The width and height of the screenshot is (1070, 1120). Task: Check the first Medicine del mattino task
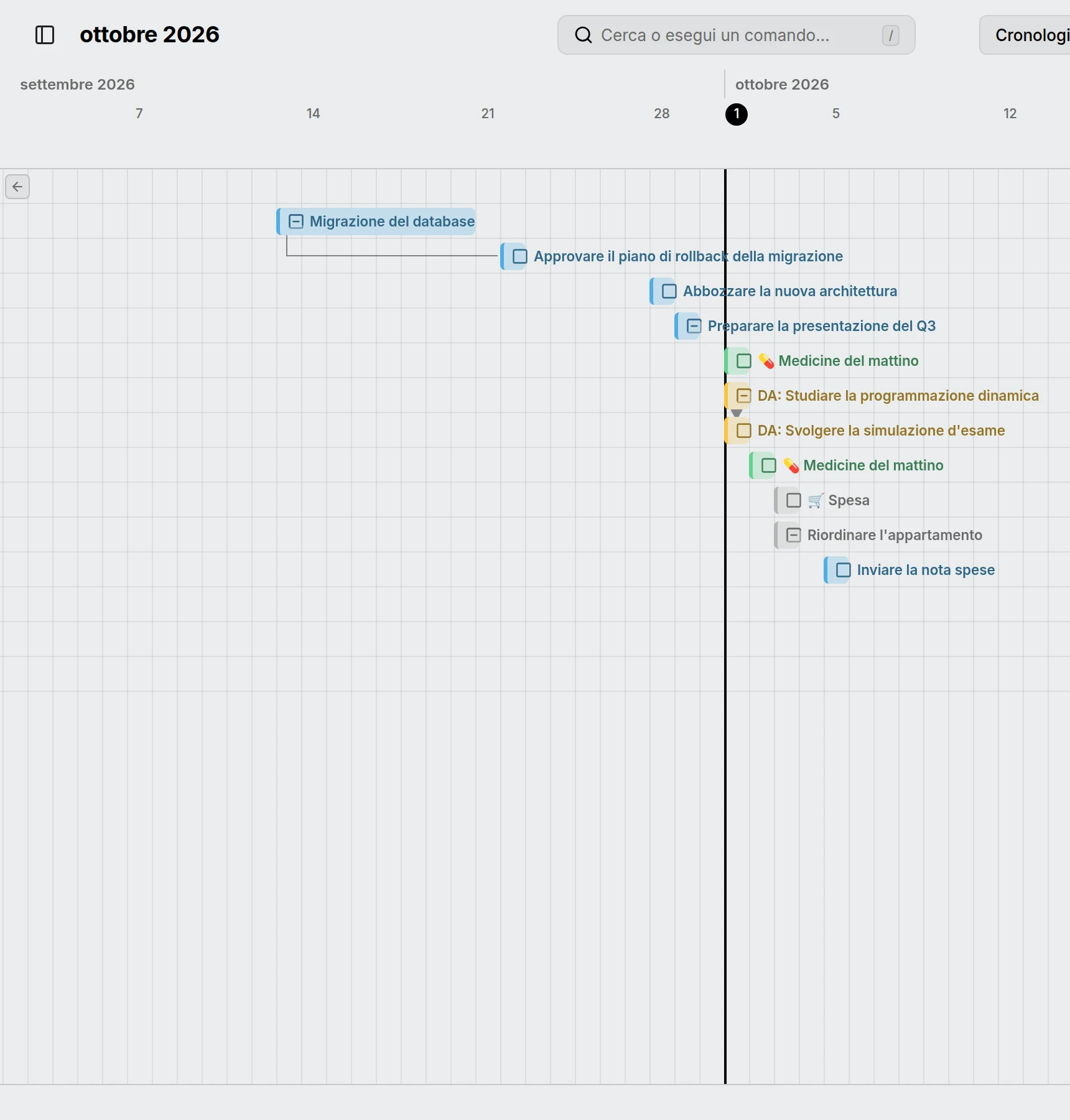pos(744,361)
